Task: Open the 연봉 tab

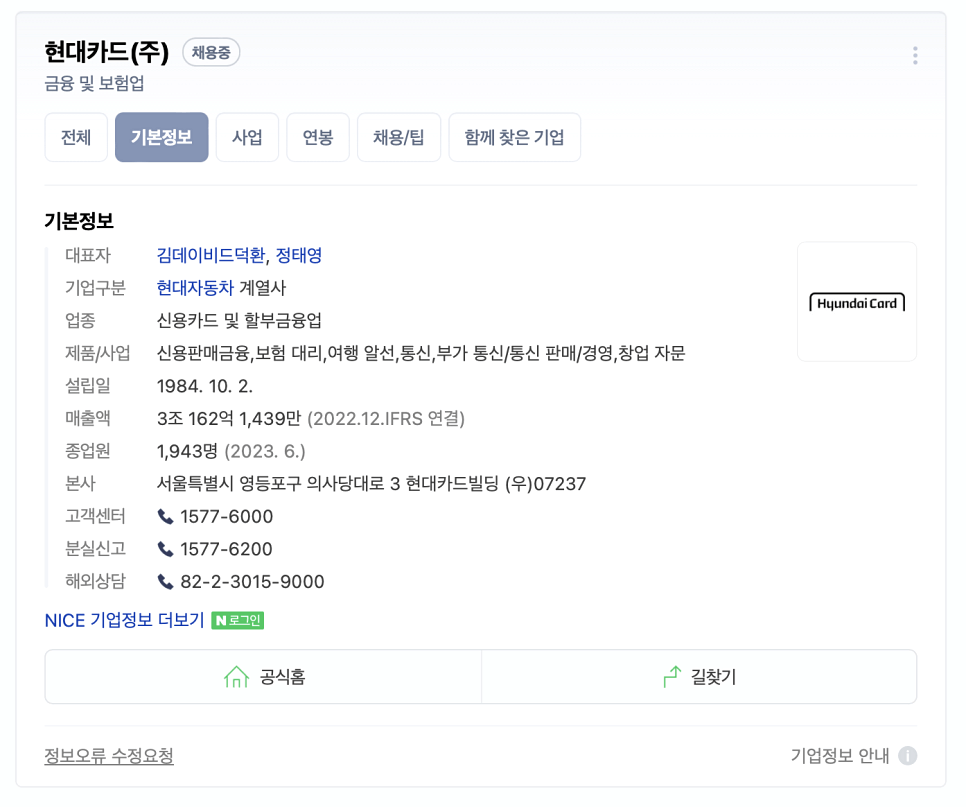Action: pos(318,137)
